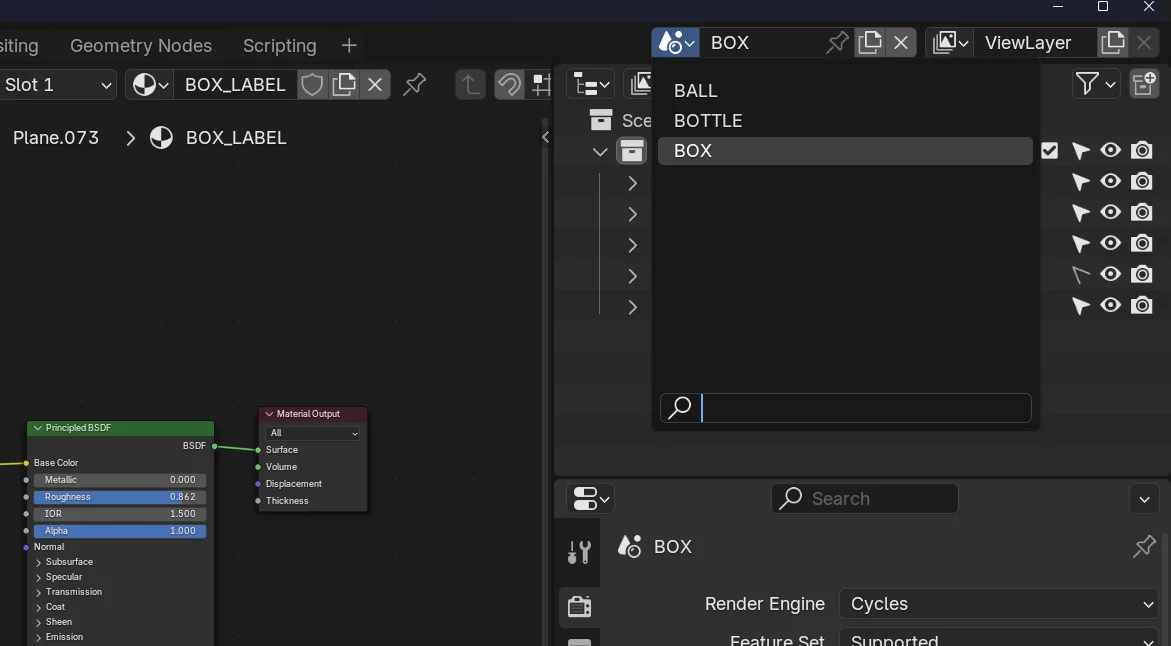Open the Slot 1 material slot dropdown
1171x646 pixels.
[x=58, y=85]
